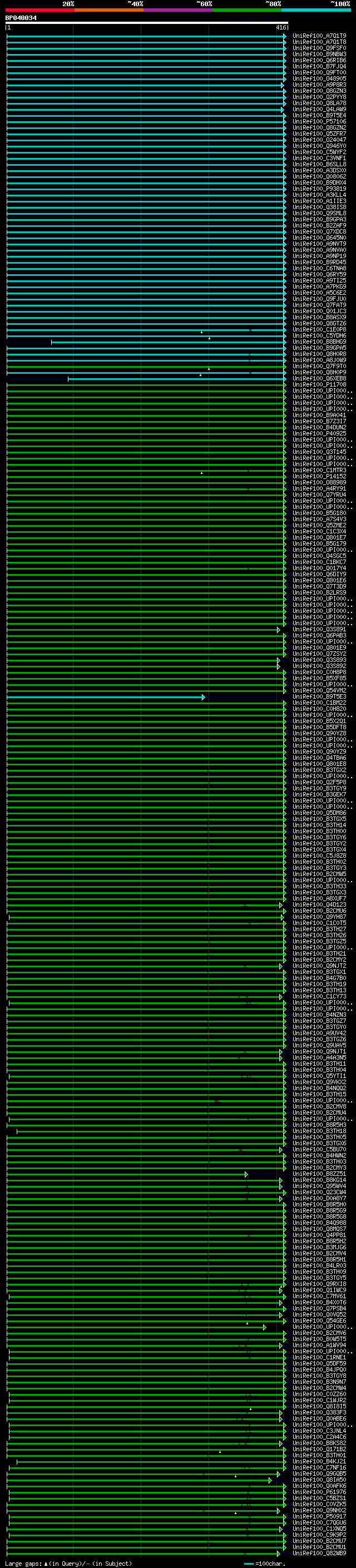The image size is (356, 1568).
Task: Click the short cyan B9T5E3 alignment bar
Action: click(x=106, y=697)
